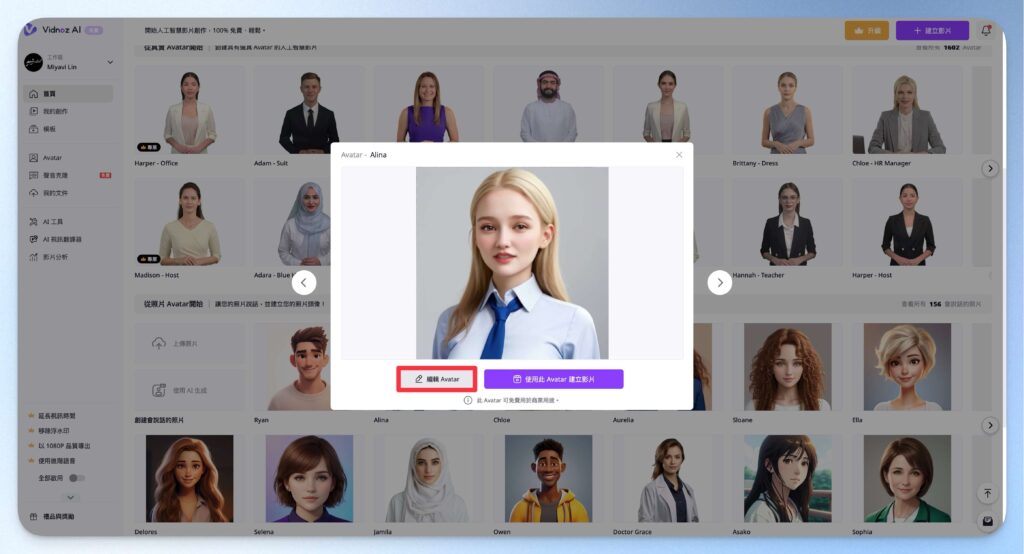
Task: Go to previous avatar with left arrow
Action: pos(304,283)
